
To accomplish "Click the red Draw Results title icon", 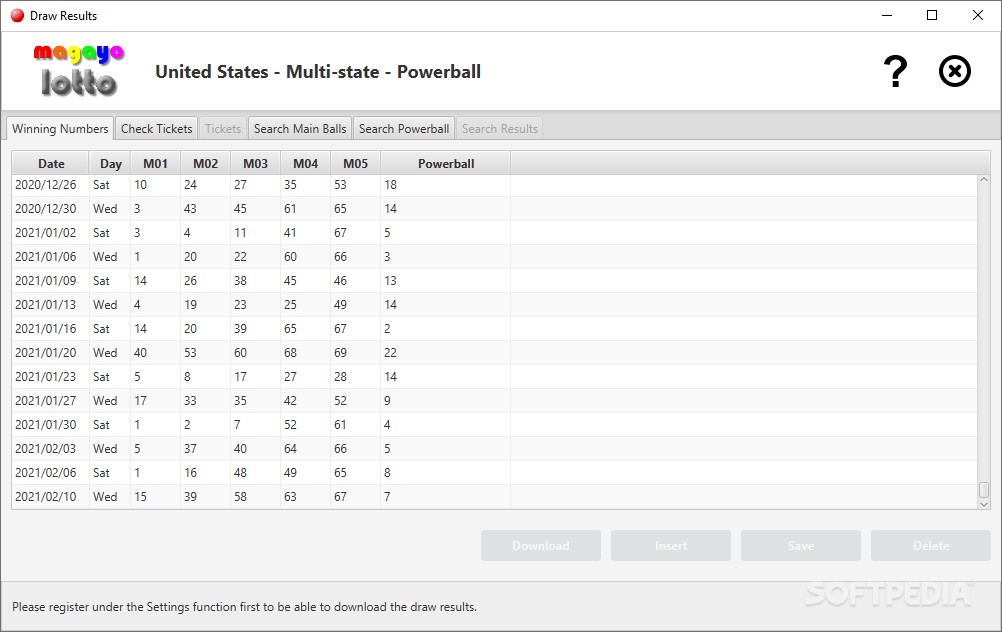I will 17,16.
